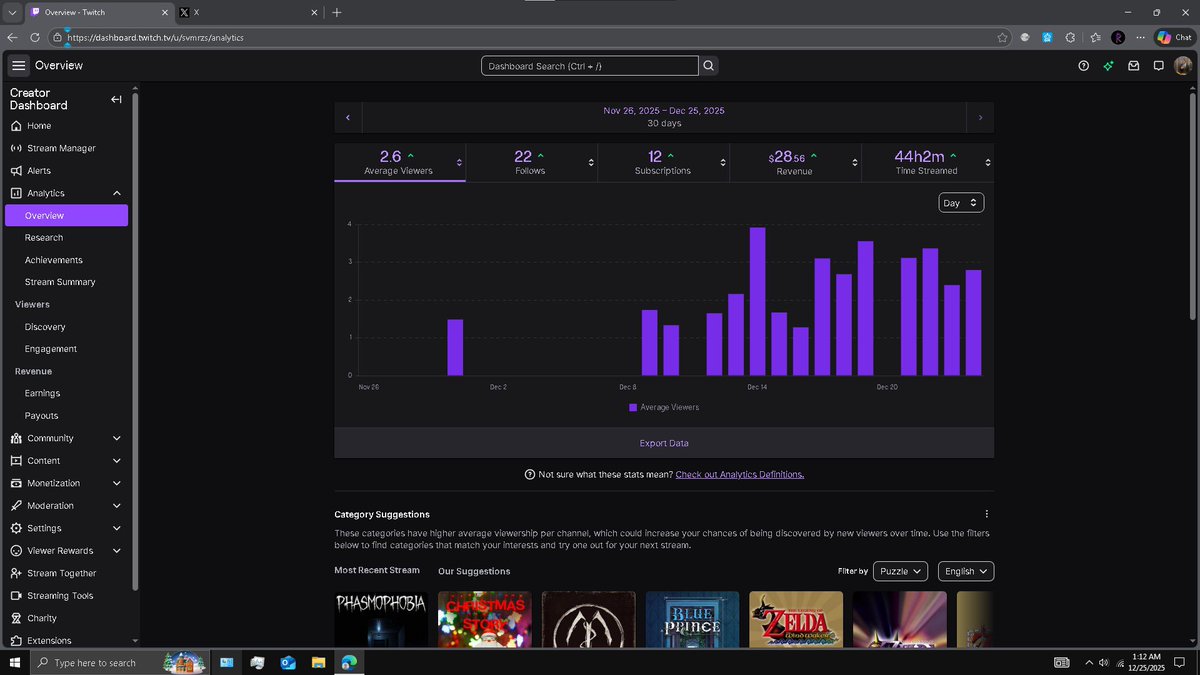The image size is (1200, 675).
Task: Open the browser Favorites list icon
Action: click(1095, 37)
